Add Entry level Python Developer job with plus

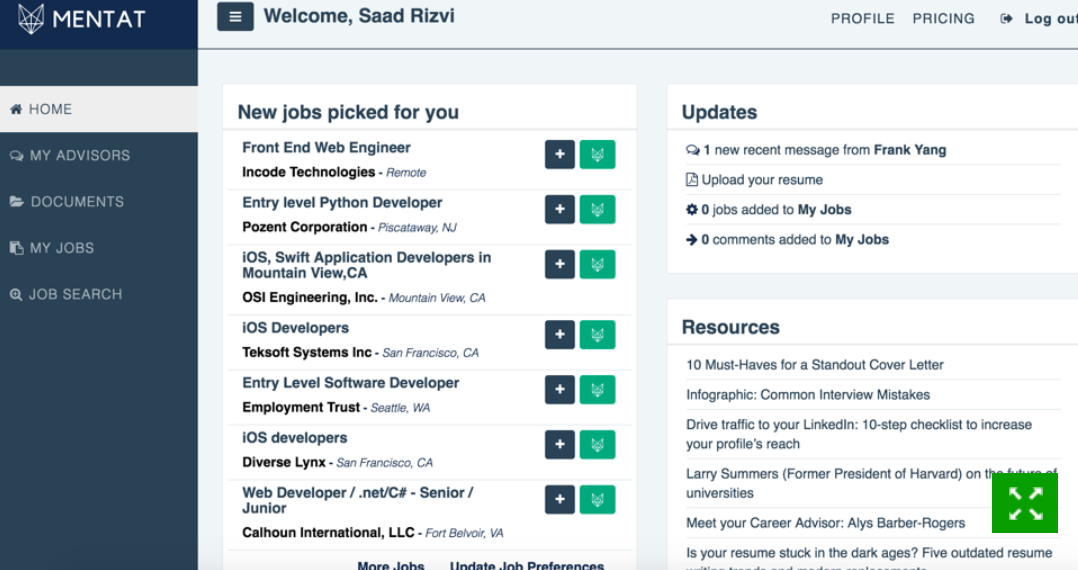click(560, 209)
